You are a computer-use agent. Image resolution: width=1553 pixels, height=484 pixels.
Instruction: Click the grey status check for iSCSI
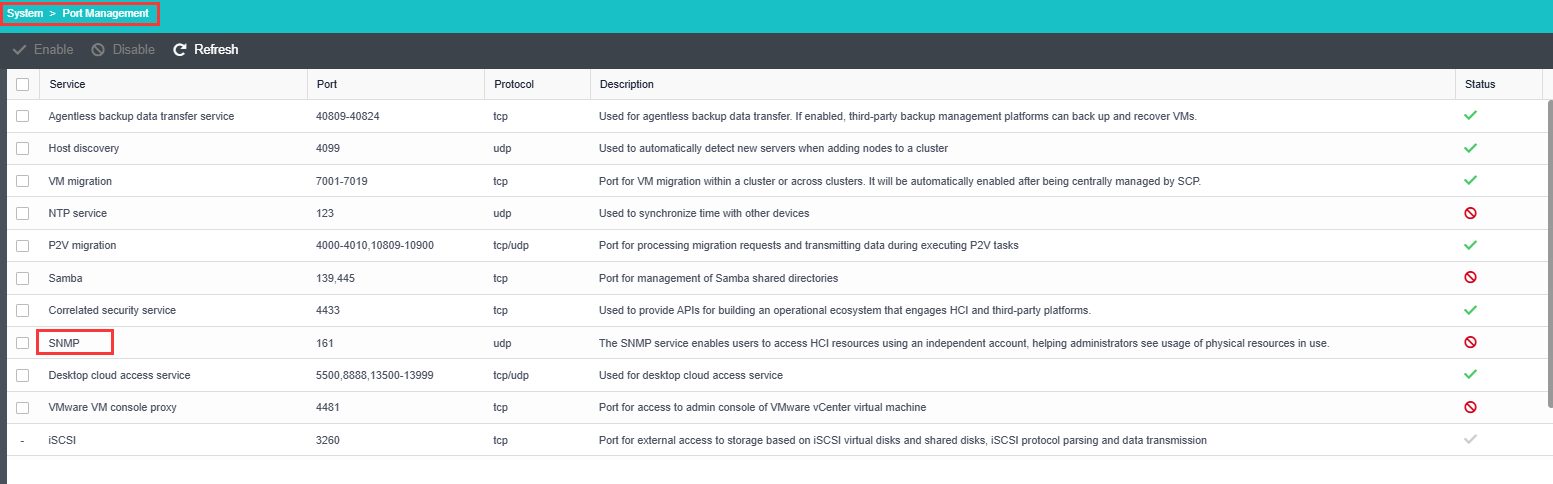1470,439
